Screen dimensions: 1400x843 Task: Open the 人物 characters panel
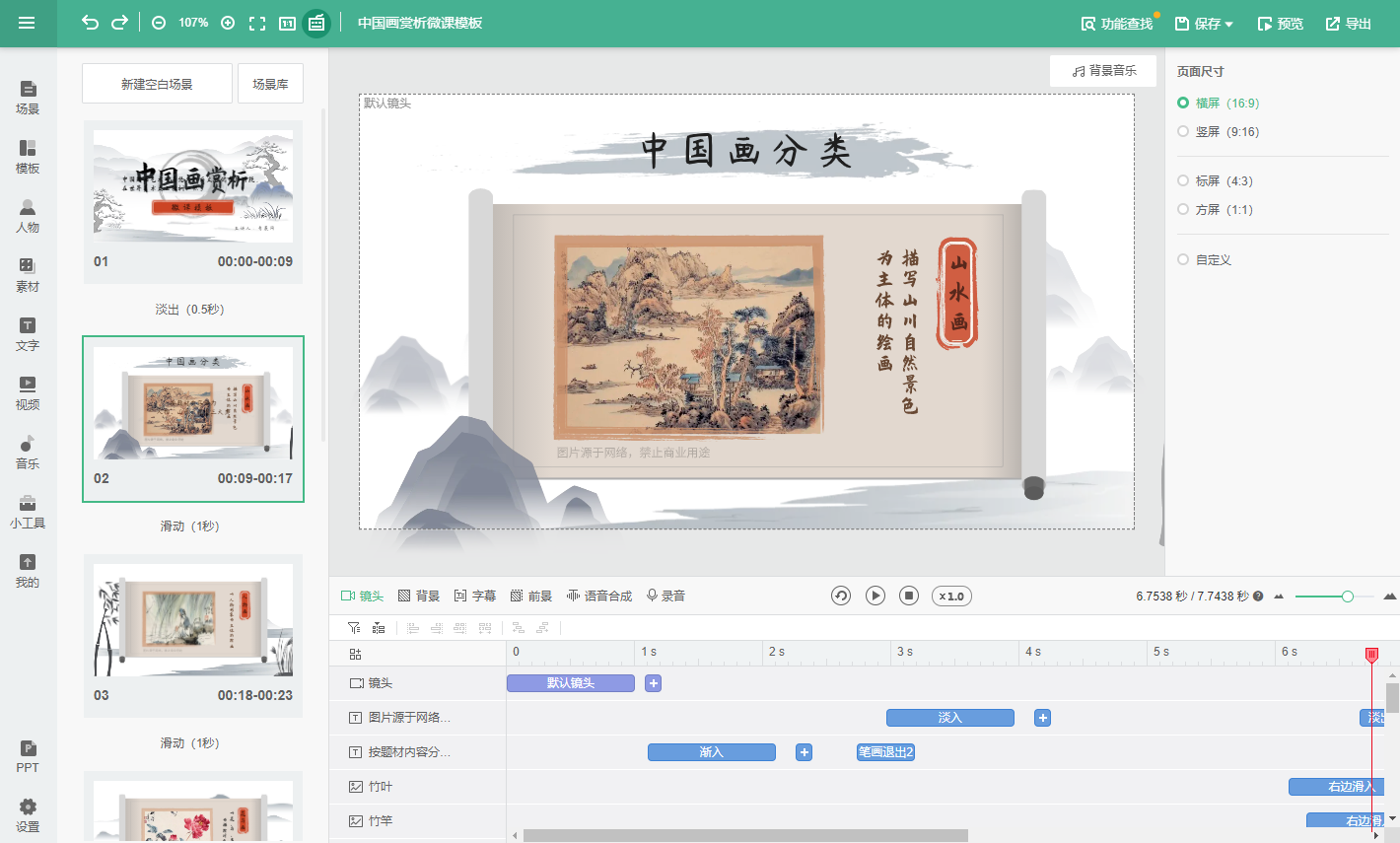(28, 216)
